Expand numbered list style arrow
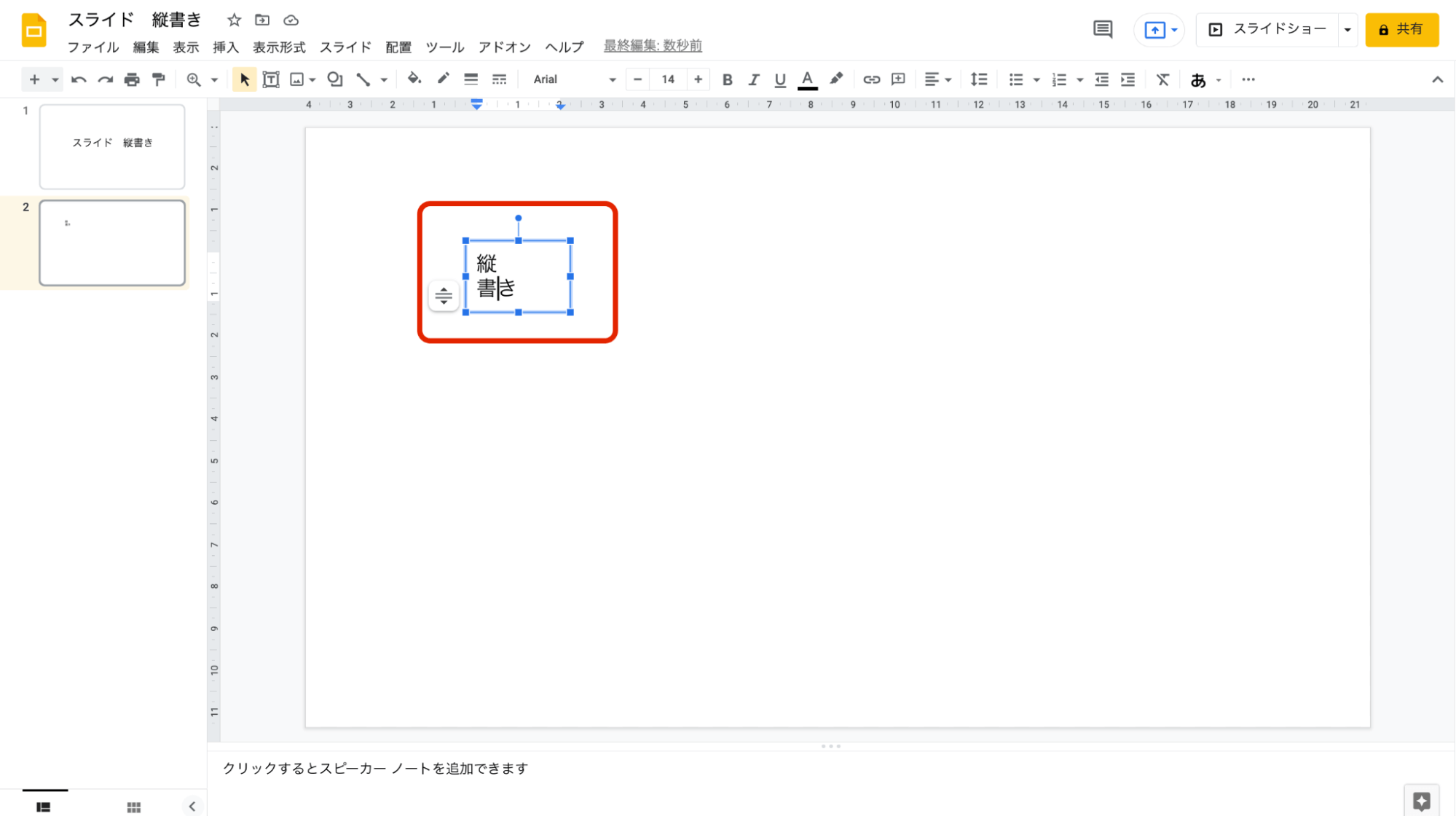The image size is (1456, 816). pos(1079,79)
